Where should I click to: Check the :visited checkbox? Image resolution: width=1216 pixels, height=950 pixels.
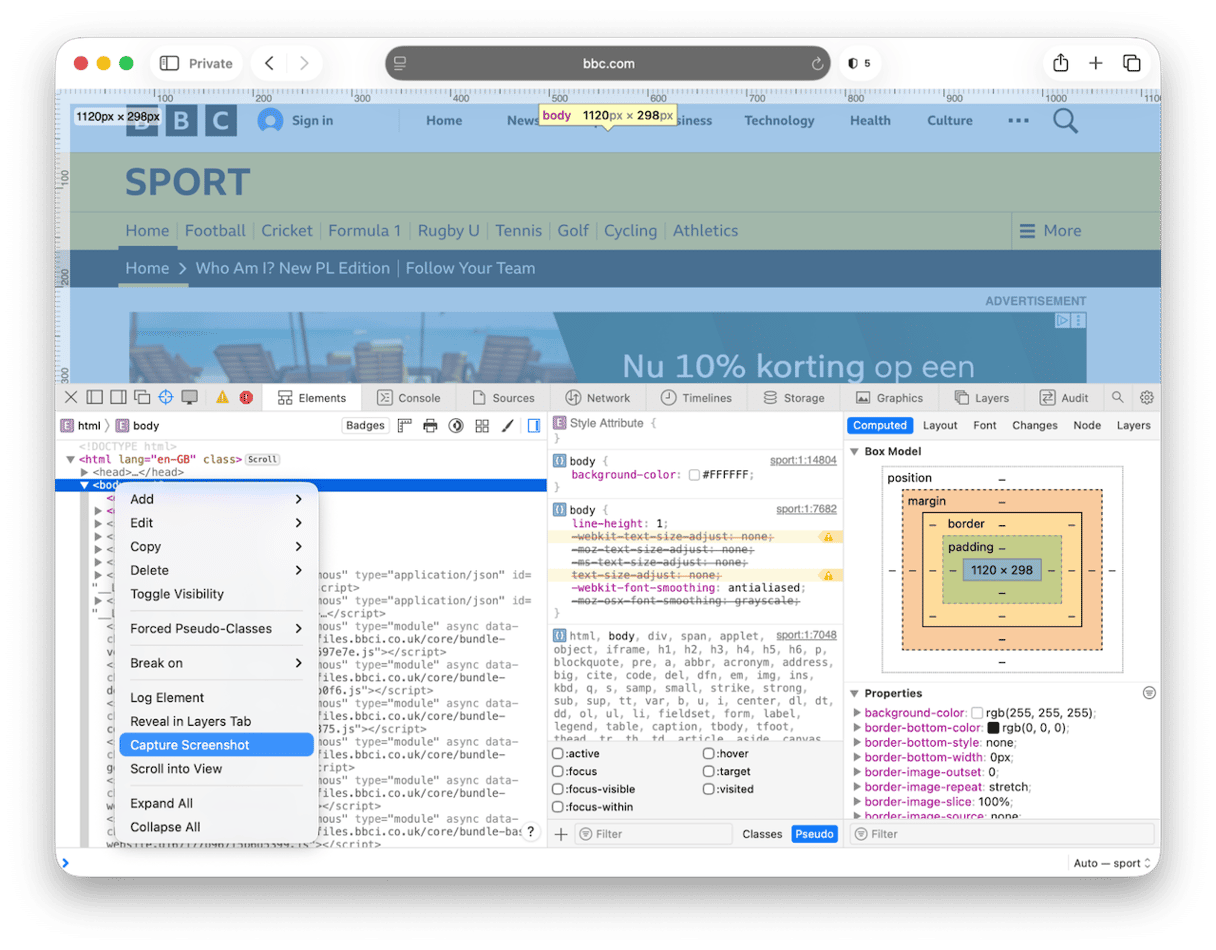(x=708, y=789)
